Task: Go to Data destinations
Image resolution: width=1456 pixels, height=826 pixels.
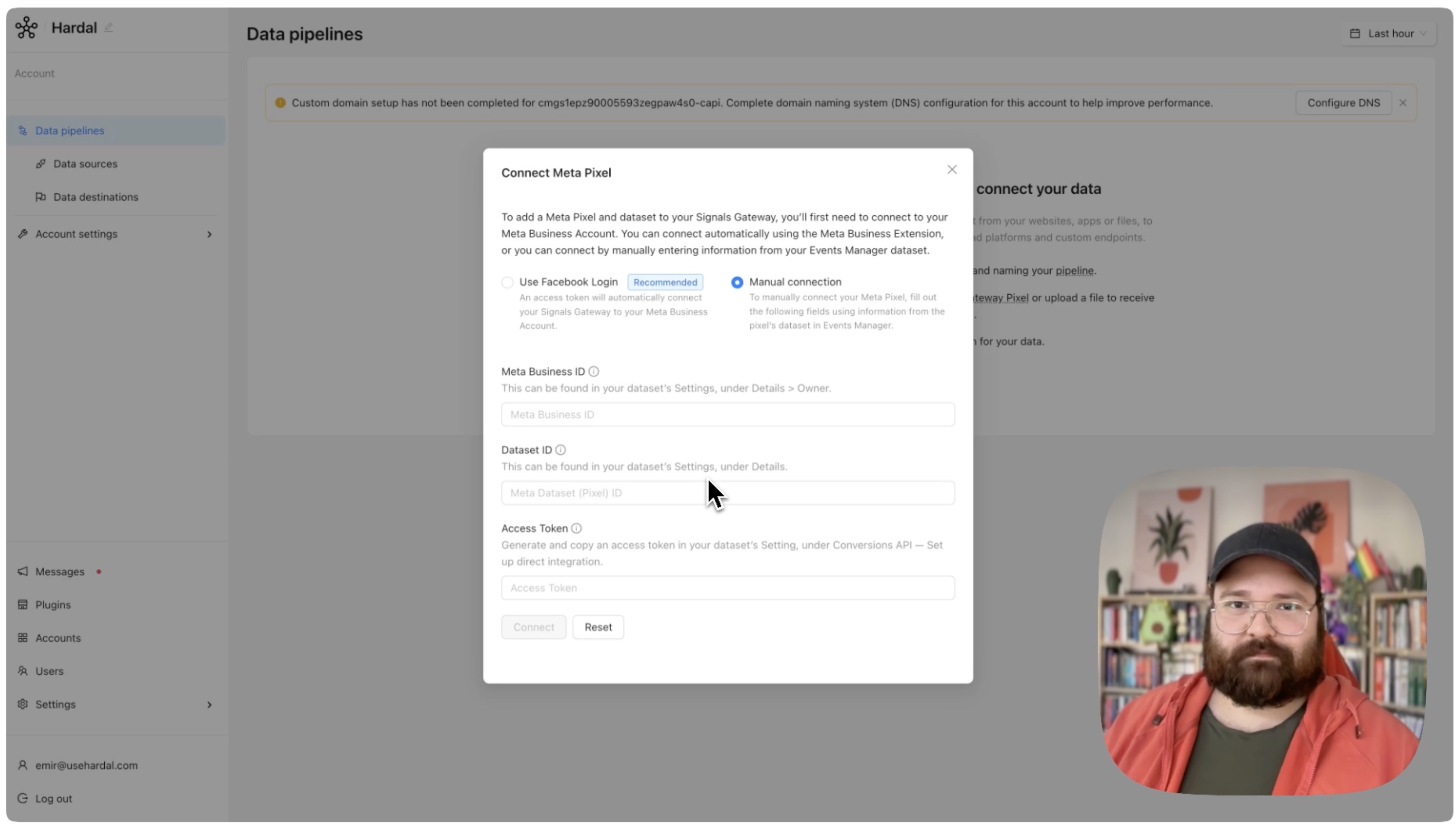Action: point(95,197)
